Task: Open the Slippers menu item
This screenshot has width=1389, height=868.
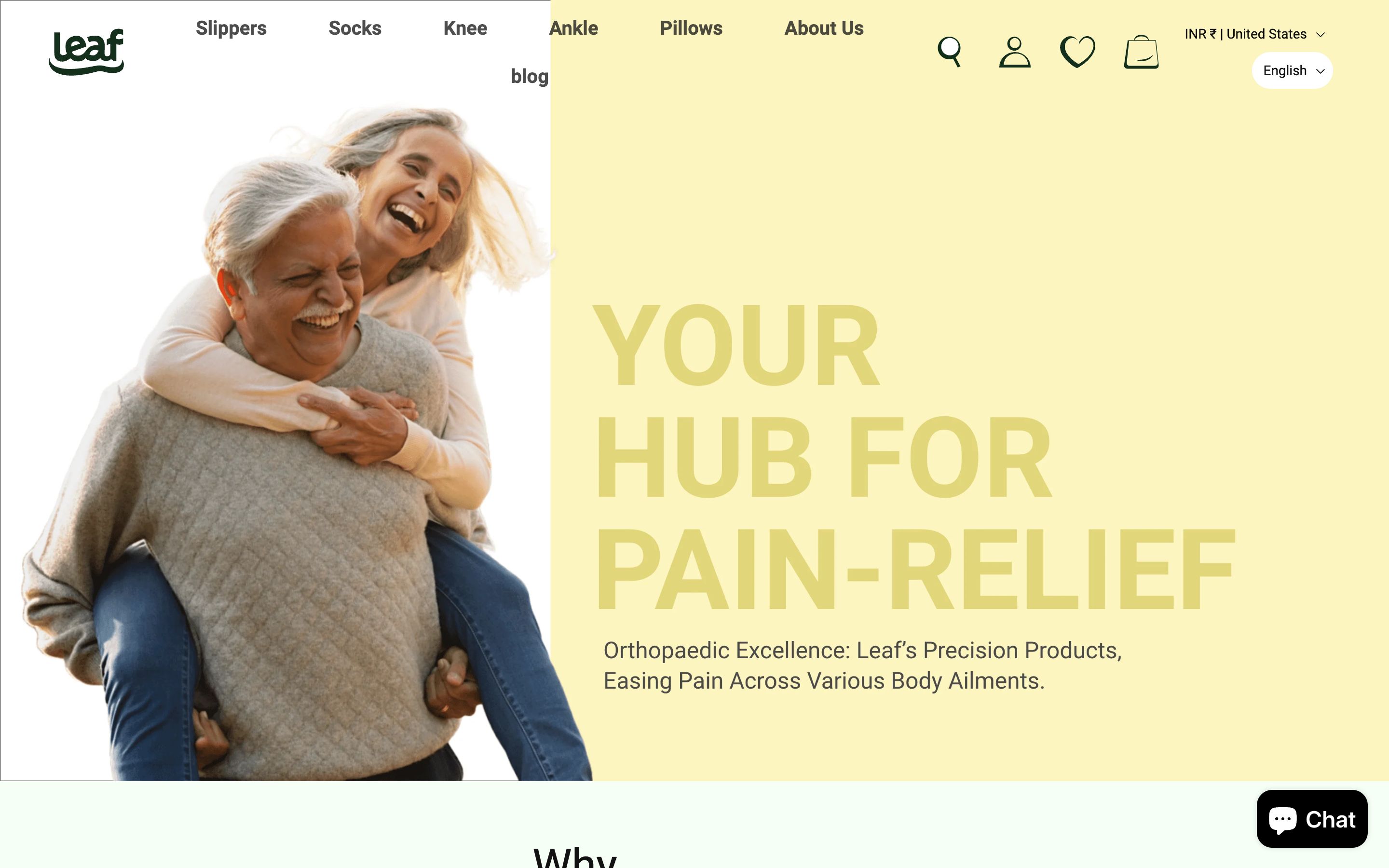Action: (231, 28)
